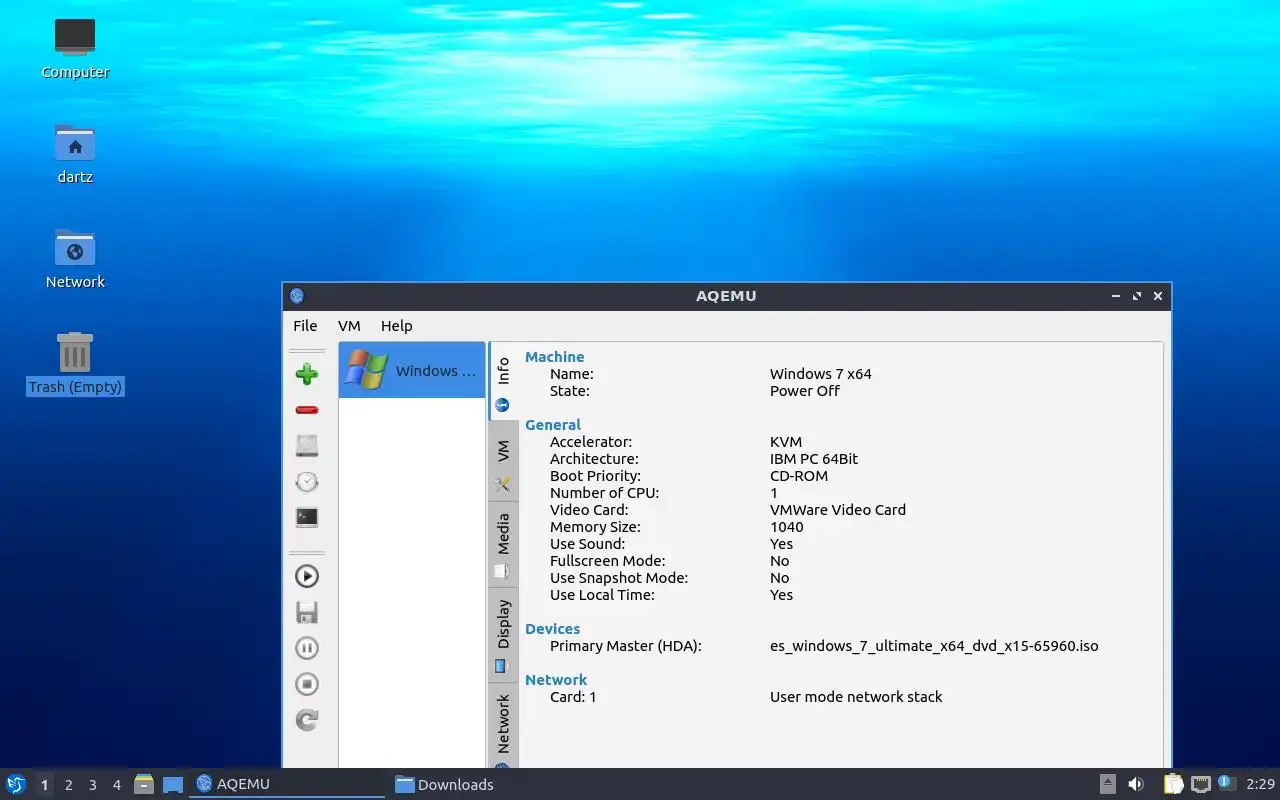1280x800 pixels.
Task: Open the File menu
Action: pos(305,326)
